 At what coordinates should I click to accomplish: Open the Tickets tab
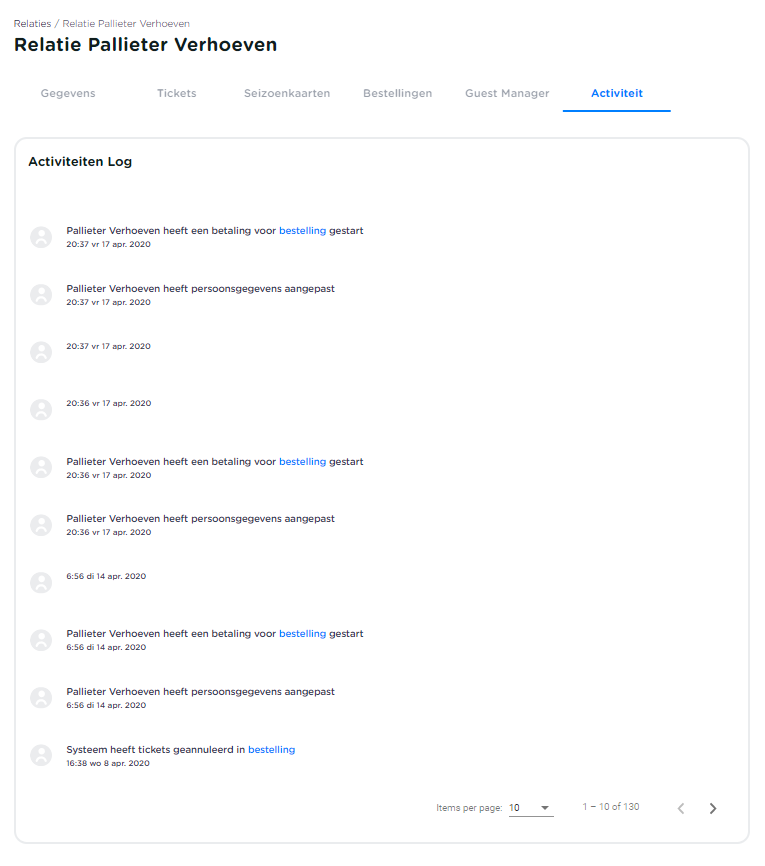click(x=177, y=93)
